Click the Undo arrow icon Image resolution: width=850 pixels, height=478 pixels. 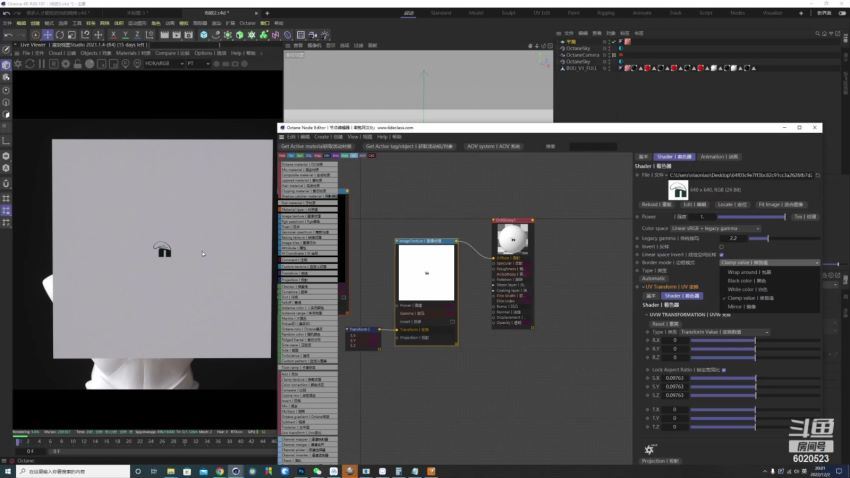point(8,35)
